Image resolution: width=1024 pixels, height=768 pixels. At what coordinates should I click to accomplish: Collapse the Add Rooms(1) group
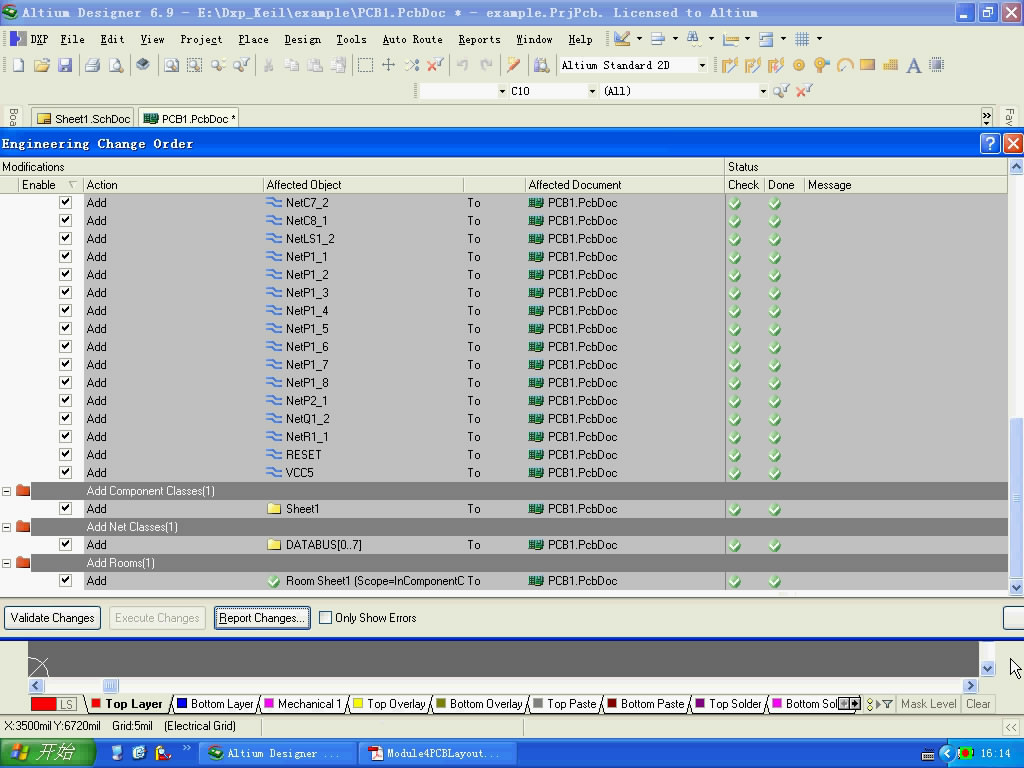click(7, 562)
